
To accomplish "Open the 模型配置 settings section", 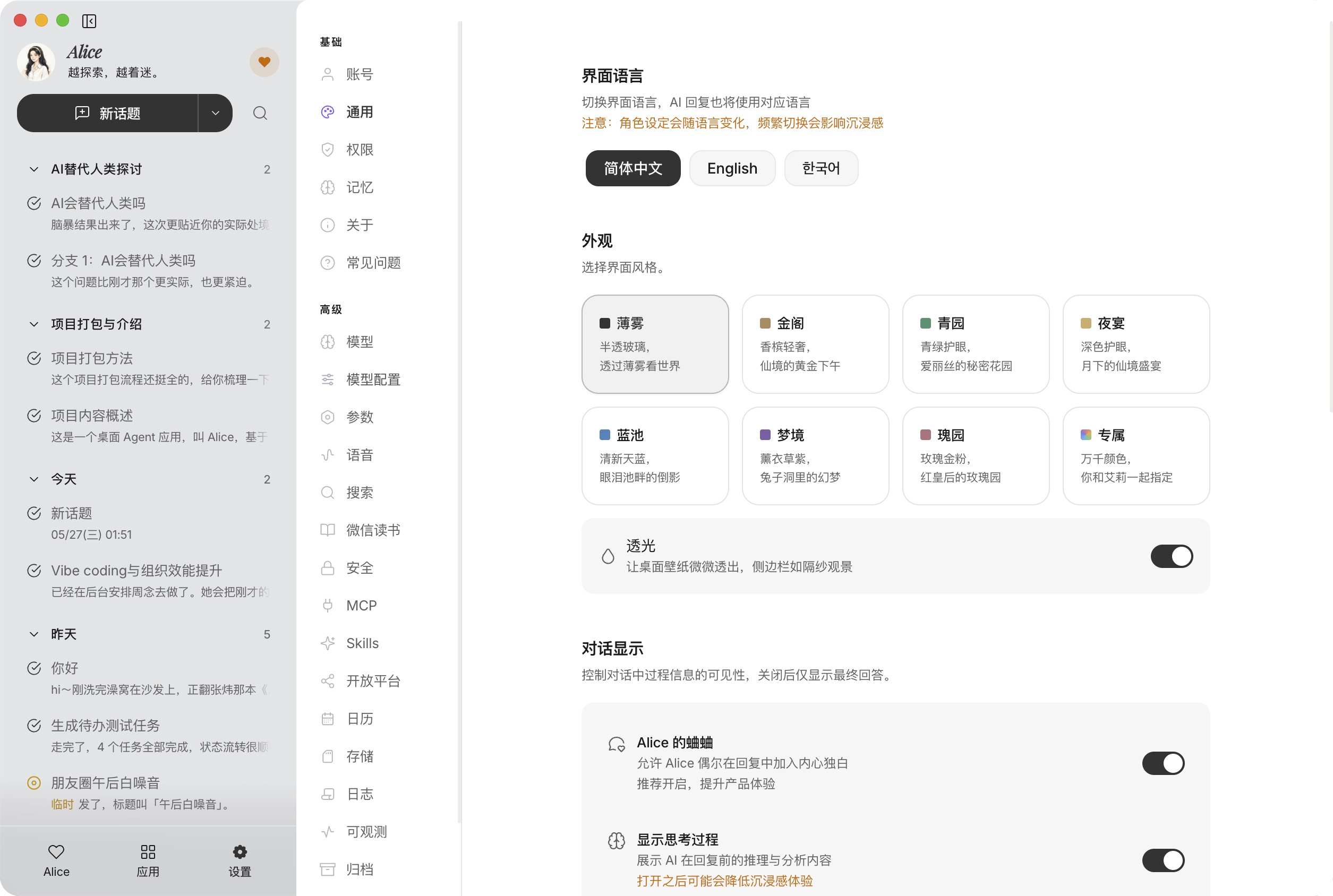I will (373, 380).
